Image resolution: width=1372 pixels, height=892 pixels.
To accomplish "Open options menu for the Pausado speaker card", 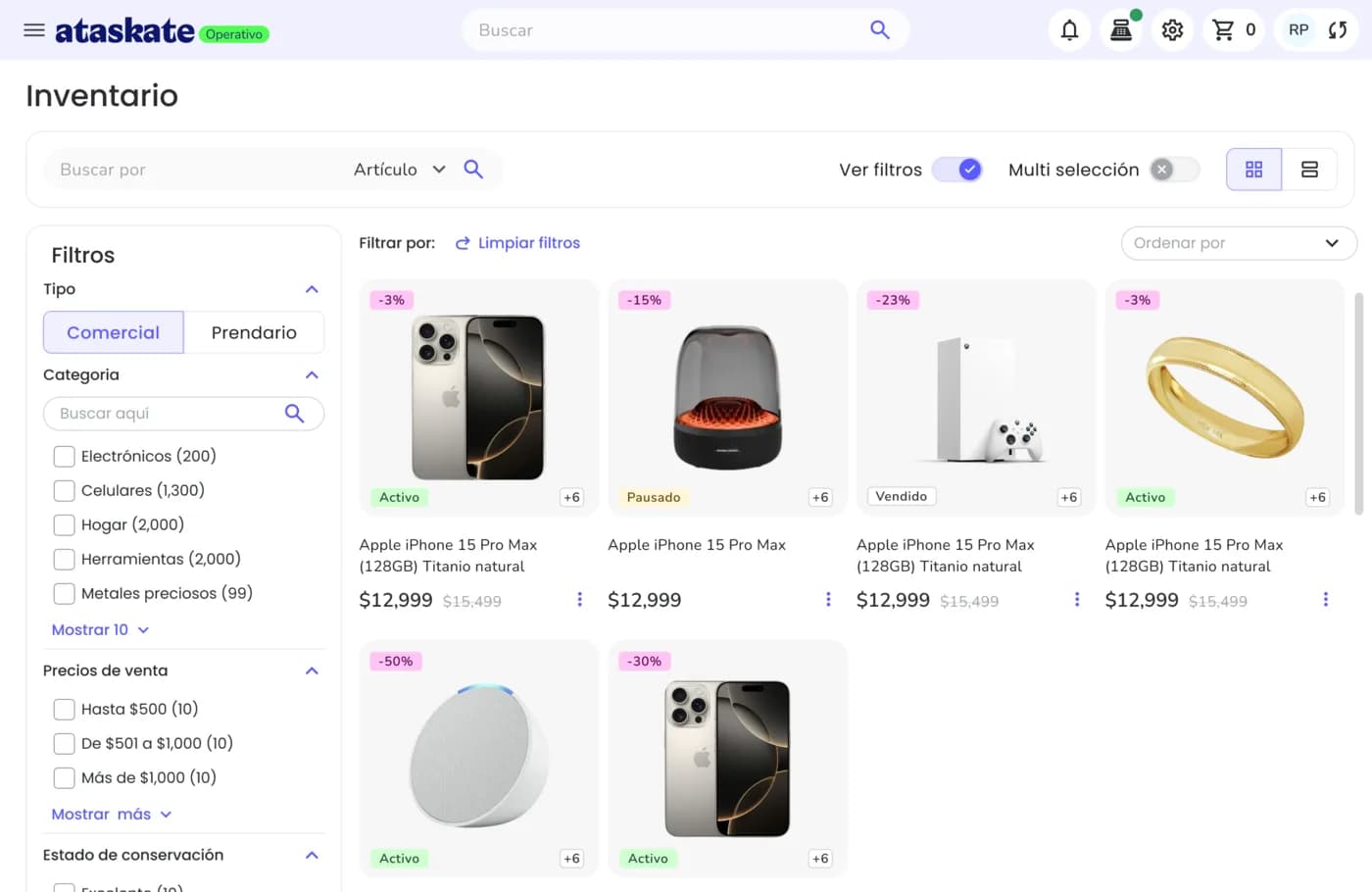I will click(x=828, y=599).
